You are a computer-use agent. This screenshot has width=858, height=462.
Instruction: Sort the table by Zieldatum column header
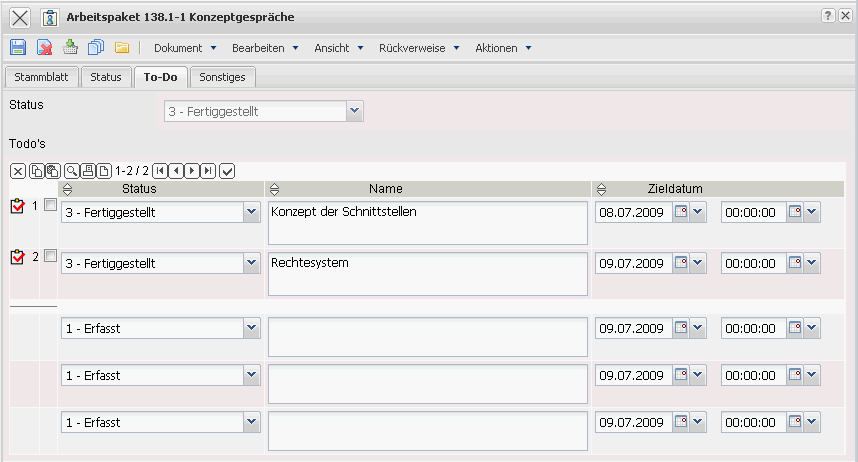(x=674, y=188)
